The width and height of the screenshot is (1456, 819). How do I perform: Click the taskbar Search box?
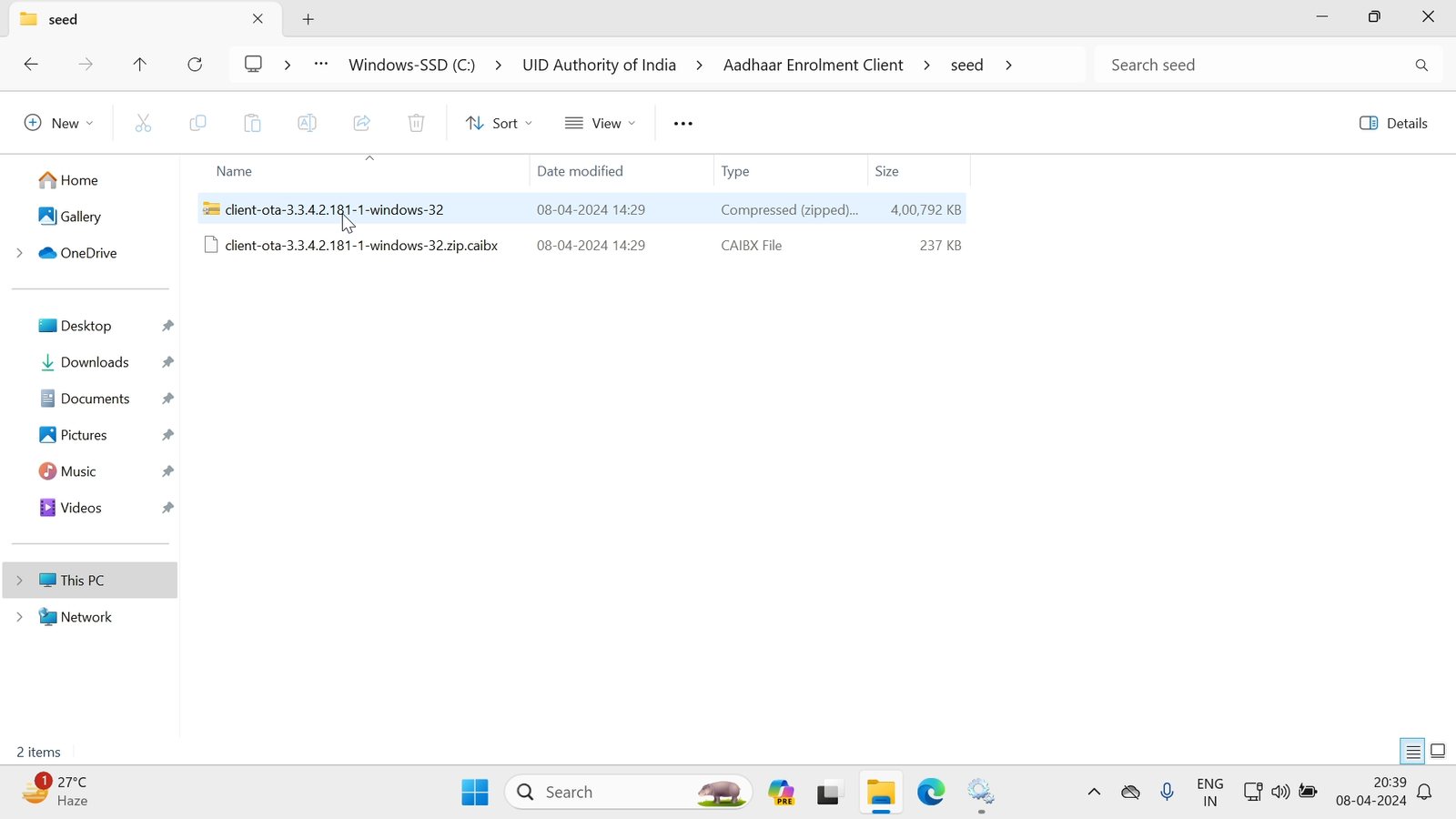click(x=629, y=793)
